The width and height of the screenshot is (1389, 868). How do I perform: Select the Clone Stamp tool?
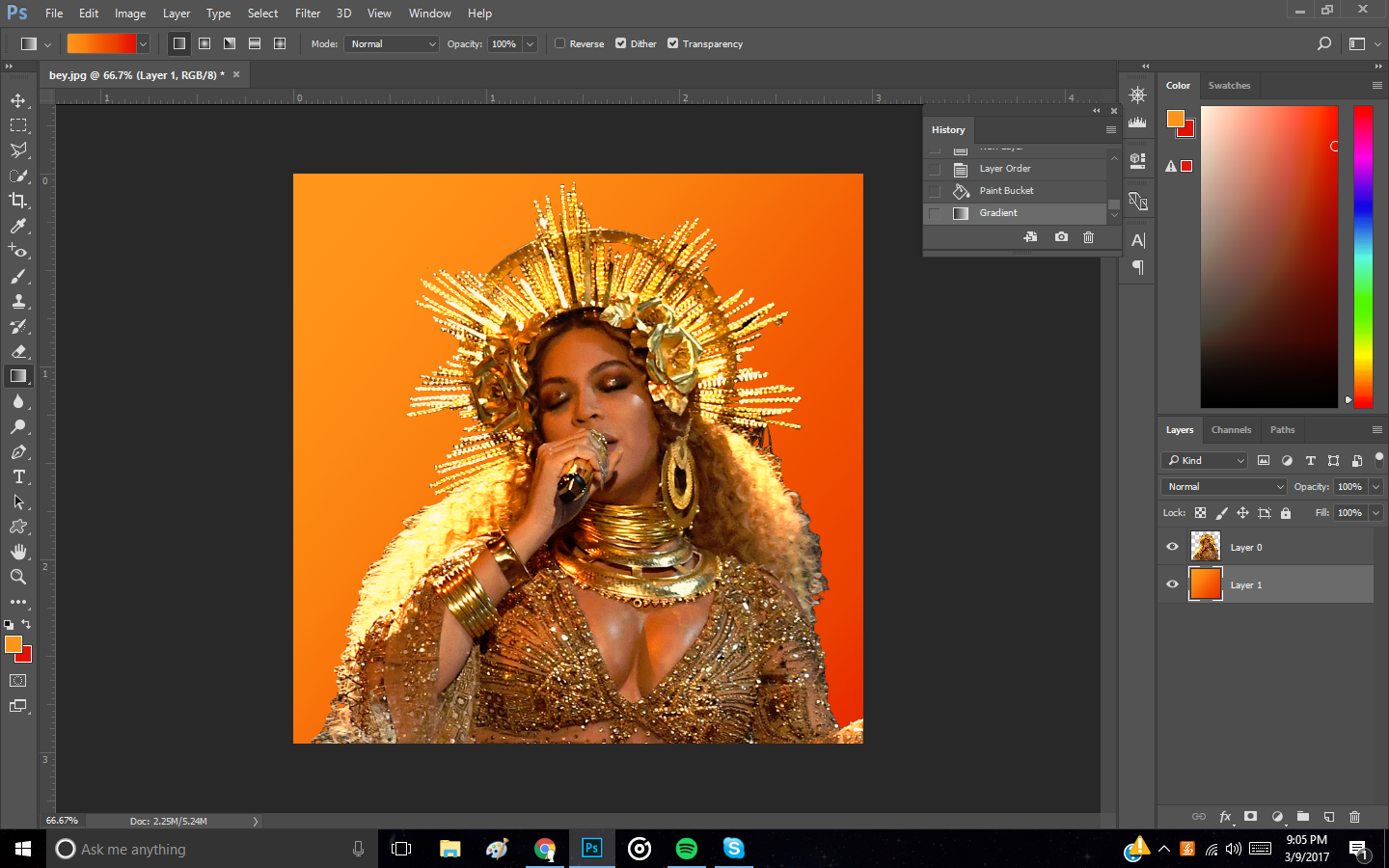18,301
